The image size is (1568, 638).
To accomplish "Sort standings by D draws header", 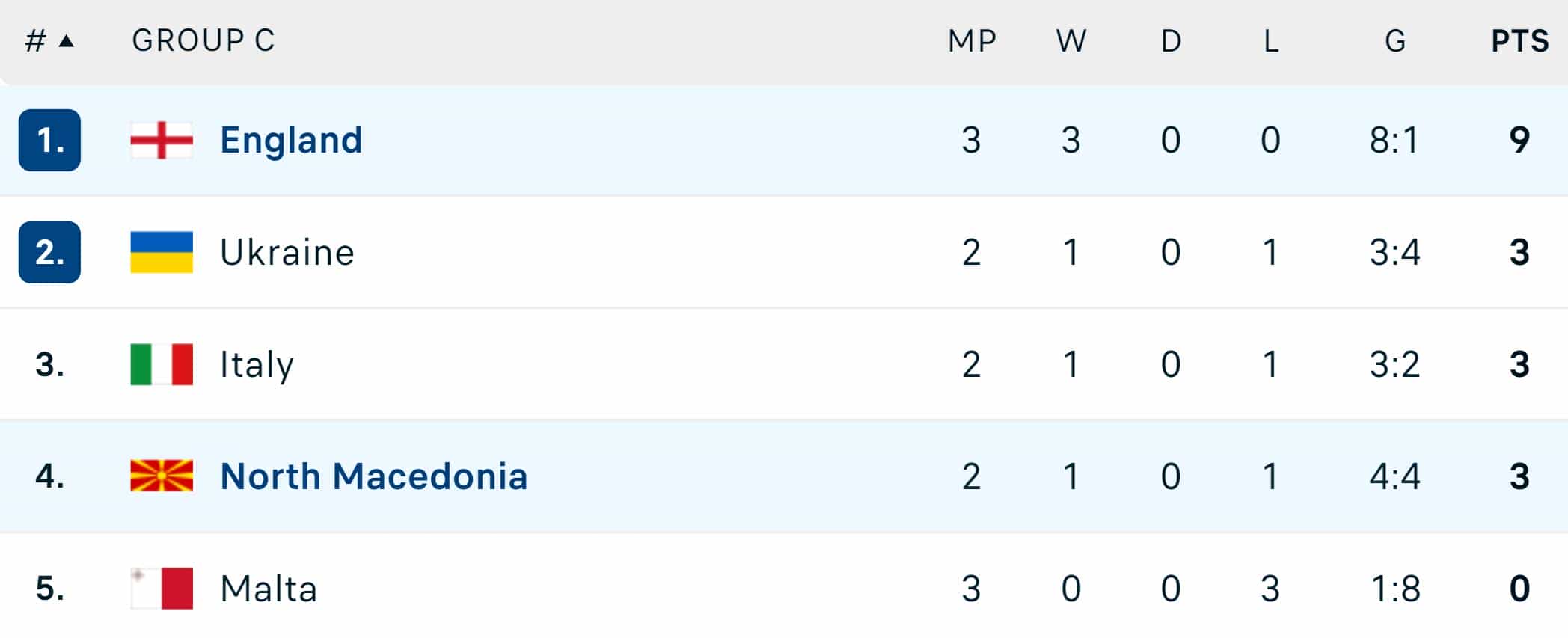I will click(x=1172, y=41).
